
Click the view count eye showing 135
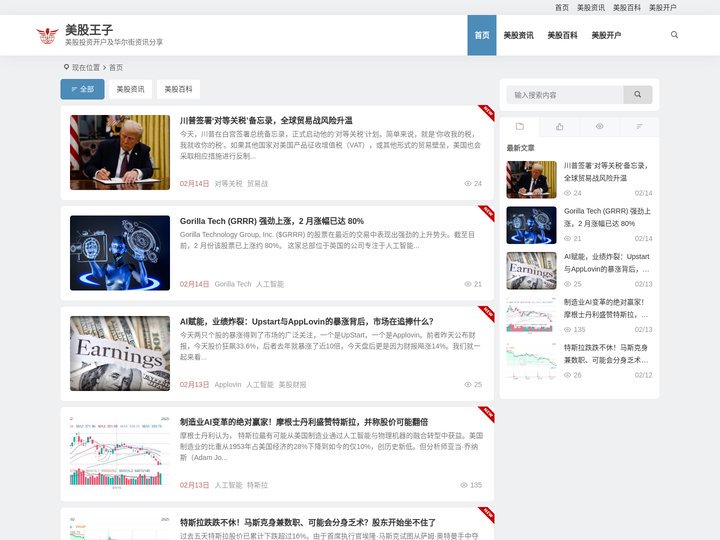click(x=463, y=485)
